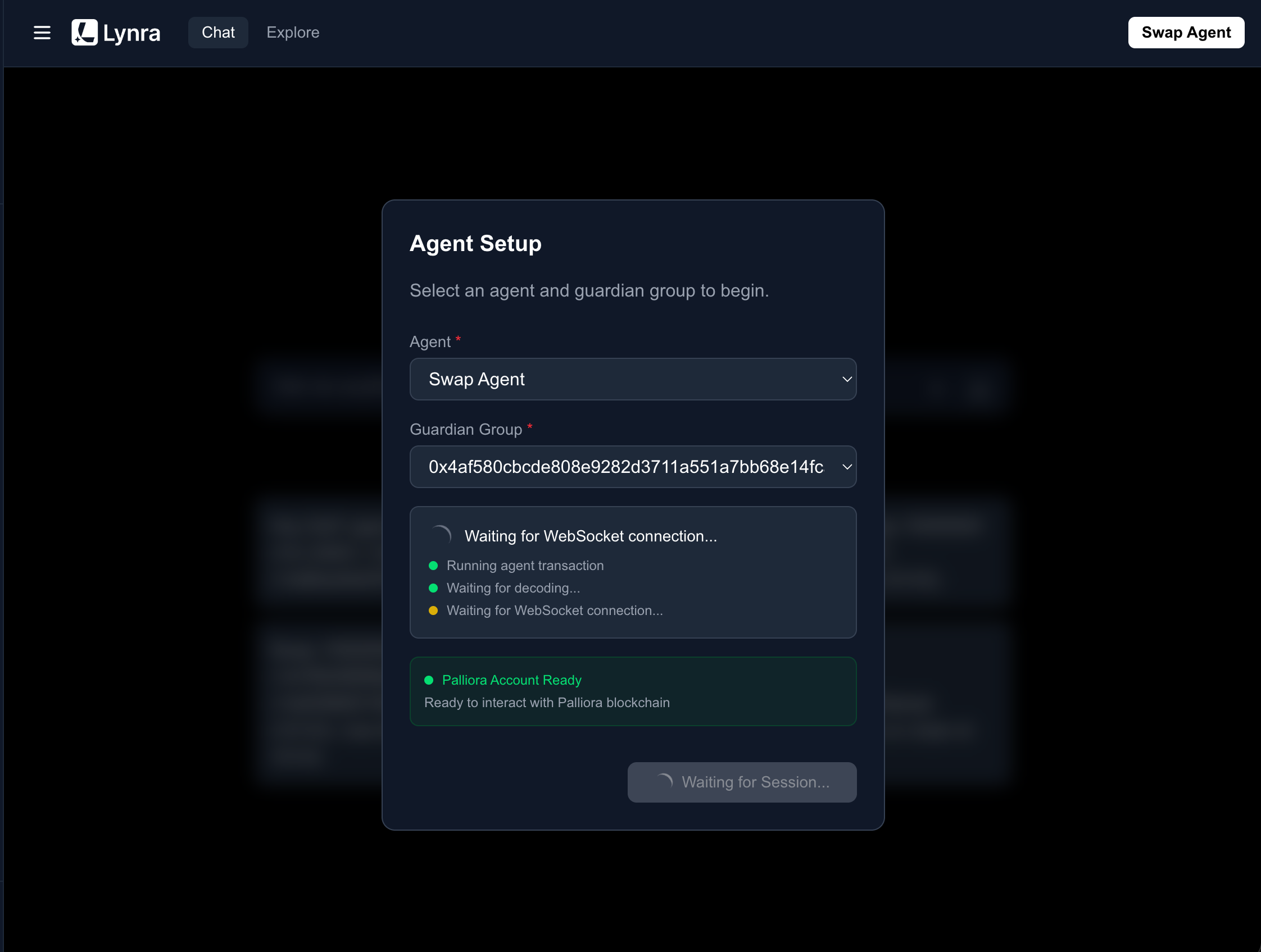Click the Lynra brand name text
Viewport: 1261px width, 952px height.
(x=131, y=34)
